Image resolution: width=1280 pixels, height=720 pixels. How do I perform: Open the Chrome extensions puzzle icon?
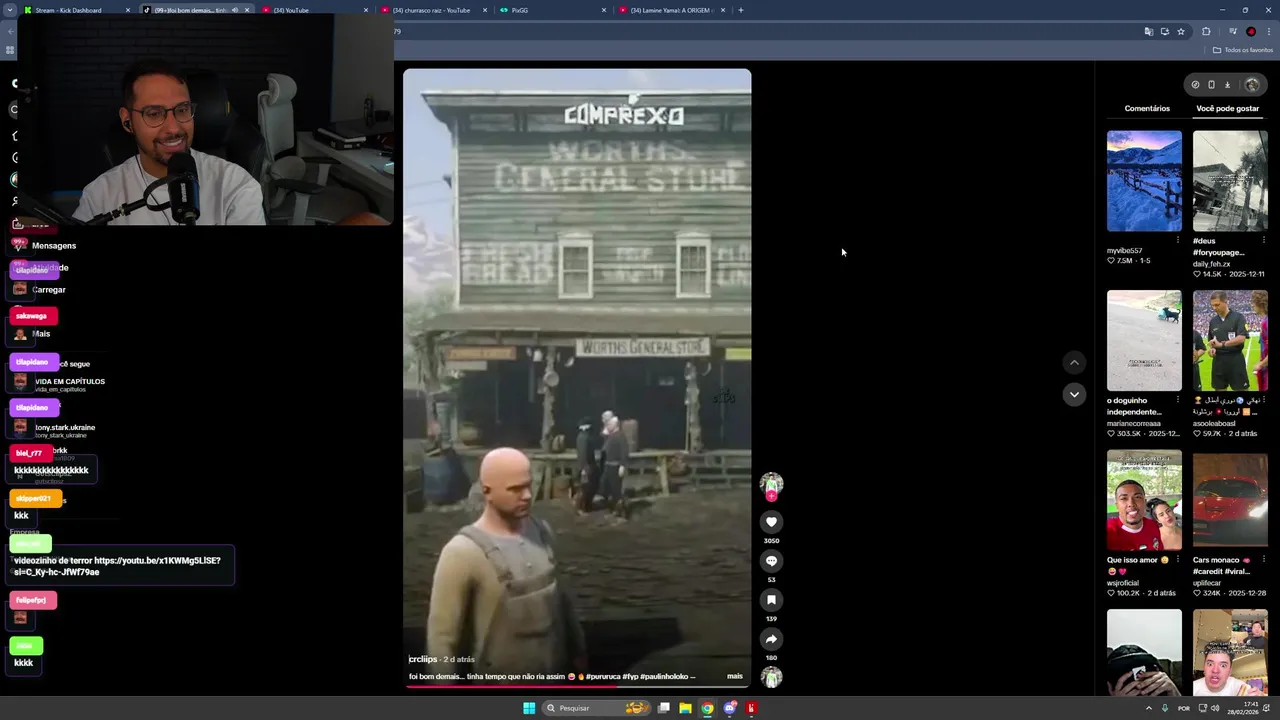click(x=1206, y=32)
